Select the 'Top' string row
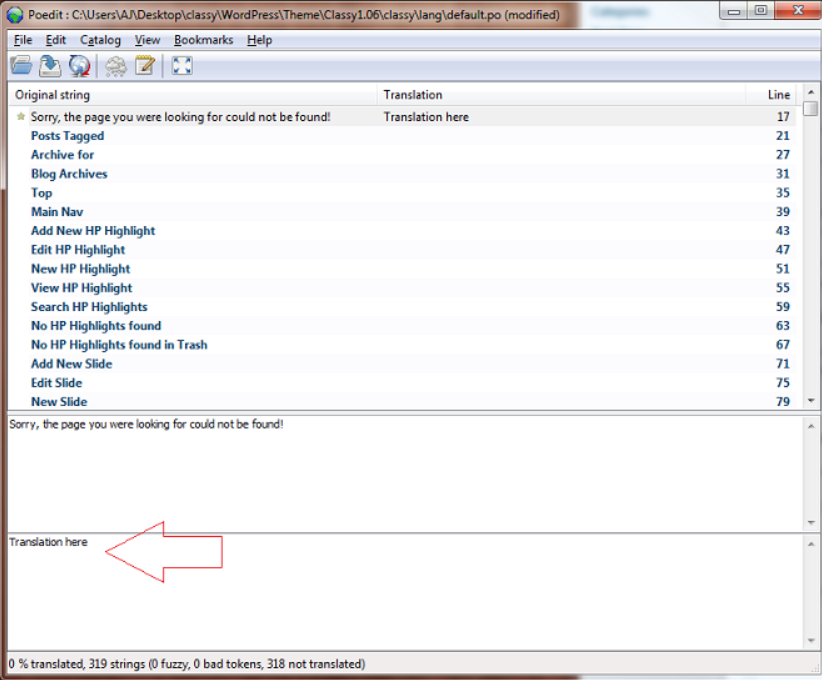The image size is (822, 680). coord(403,193)
